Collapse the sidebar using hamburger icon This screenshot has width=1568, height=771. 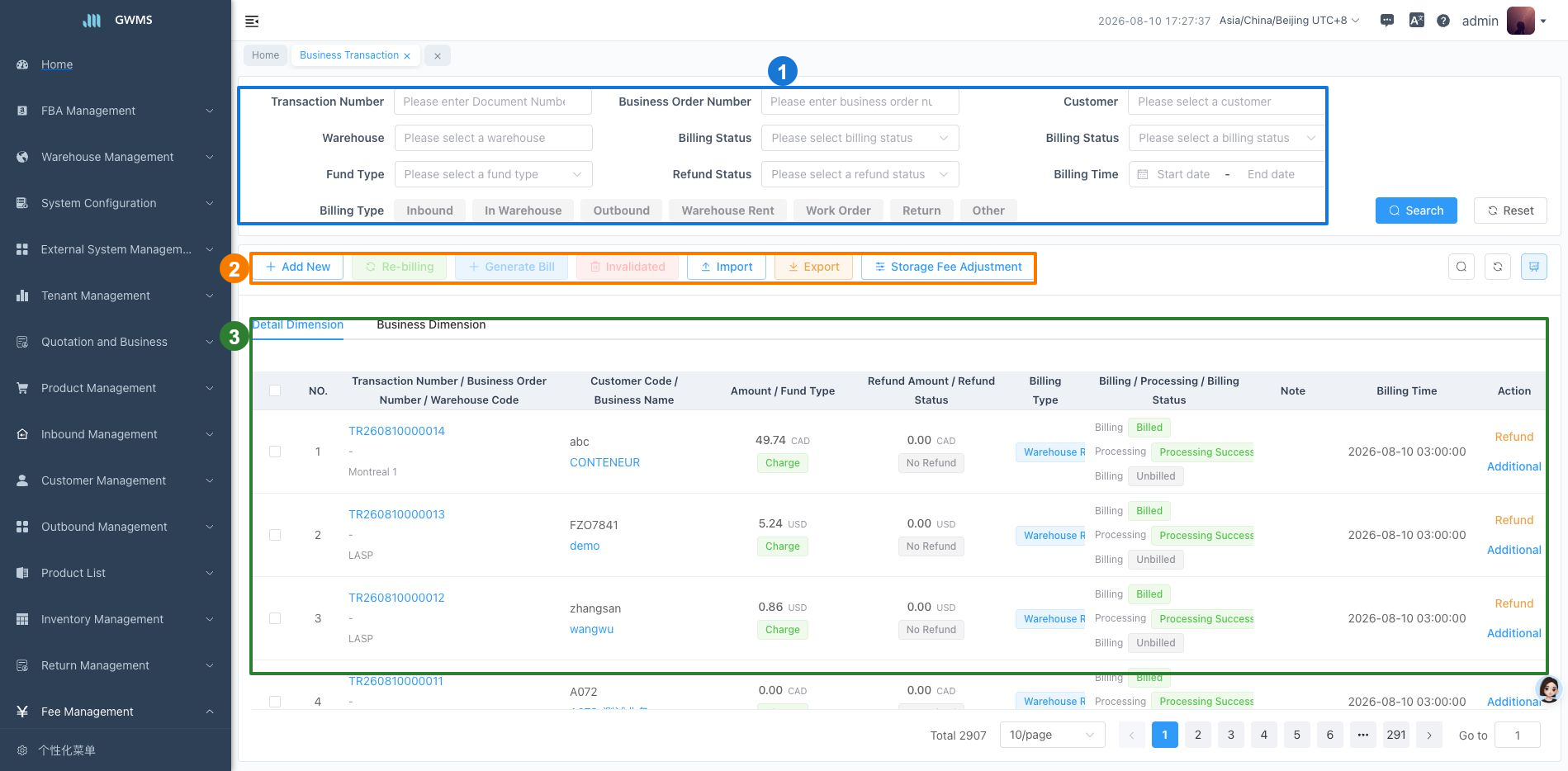point(252,21)
